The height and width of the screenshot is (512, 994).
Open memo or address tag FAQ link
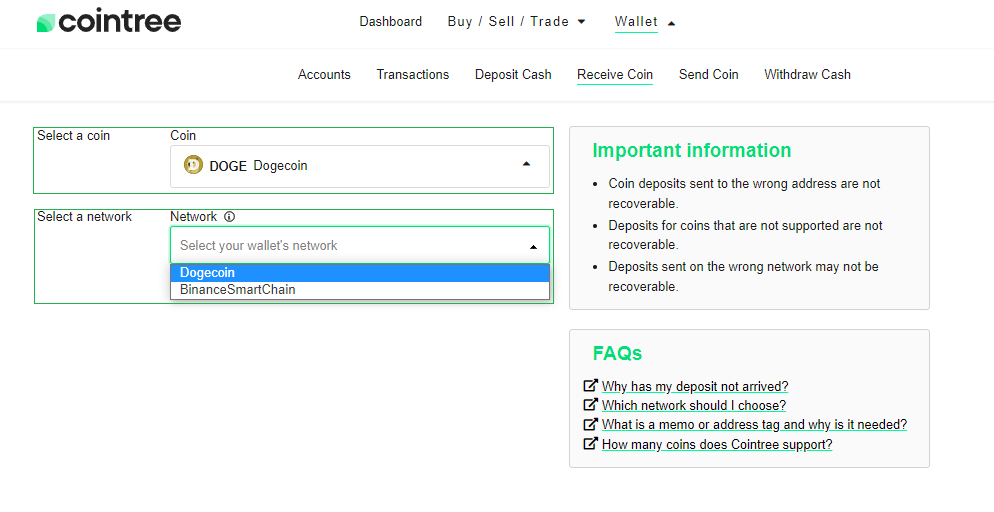pos(754,425)
